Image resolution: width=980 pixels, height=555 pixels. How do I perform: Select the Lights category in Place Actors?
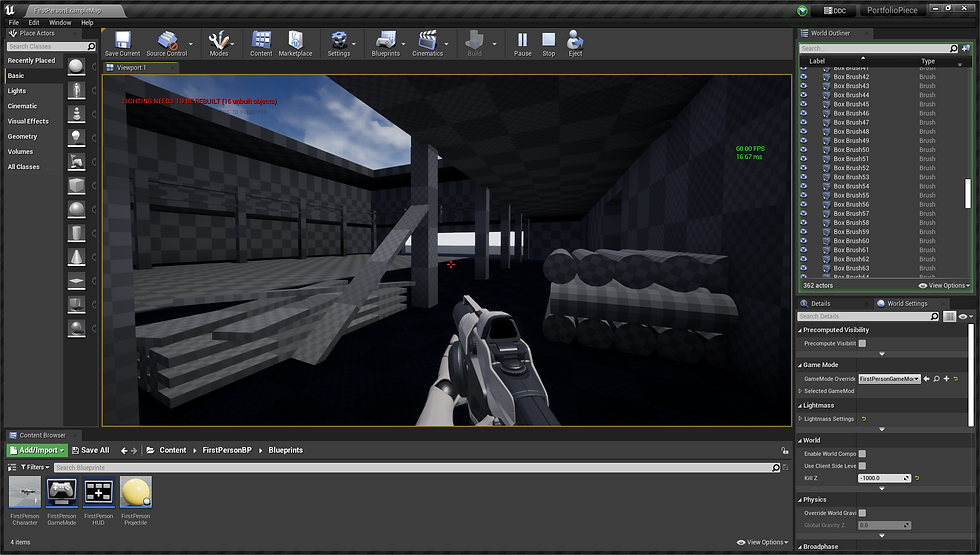coord(17,91)
